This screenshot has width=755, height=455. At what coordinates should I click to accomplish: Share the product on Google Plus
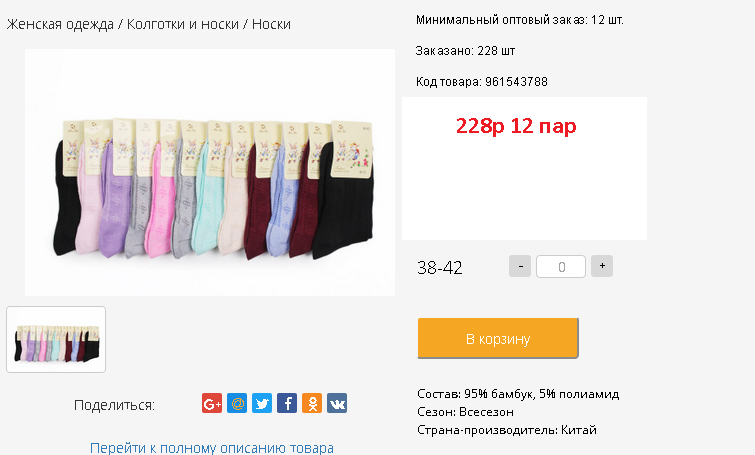pyautogui.click(x=212, y=403)
